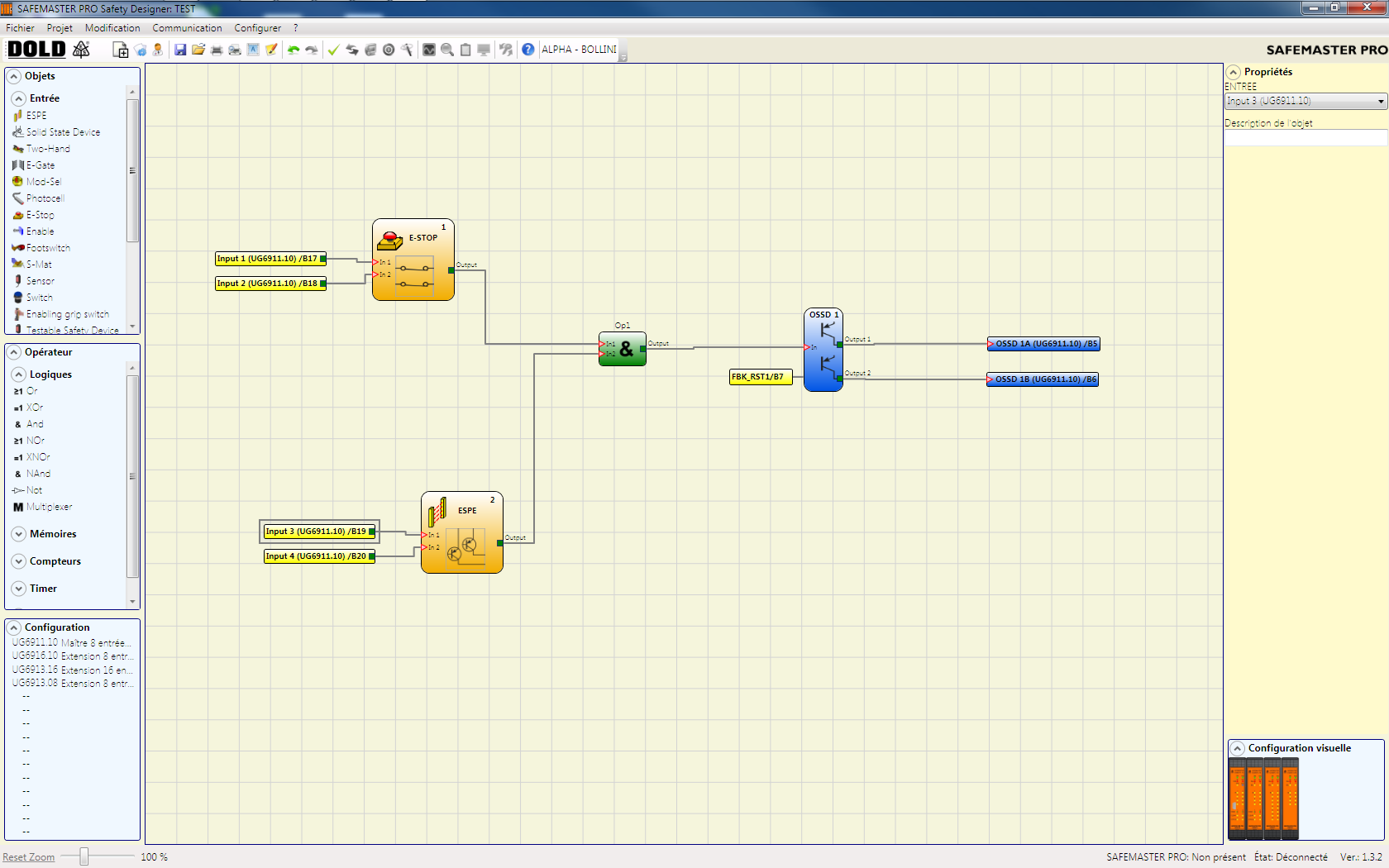Open help with the blue question mark
Viewport: 1389px width, 868px height.
(528, 50)
